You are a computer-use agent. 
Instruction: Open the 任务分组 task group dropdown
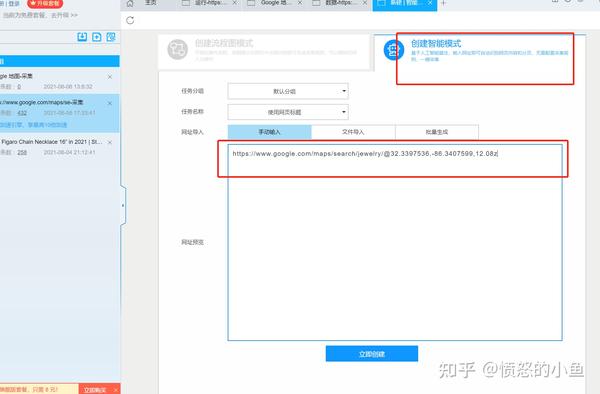[288, 91]
